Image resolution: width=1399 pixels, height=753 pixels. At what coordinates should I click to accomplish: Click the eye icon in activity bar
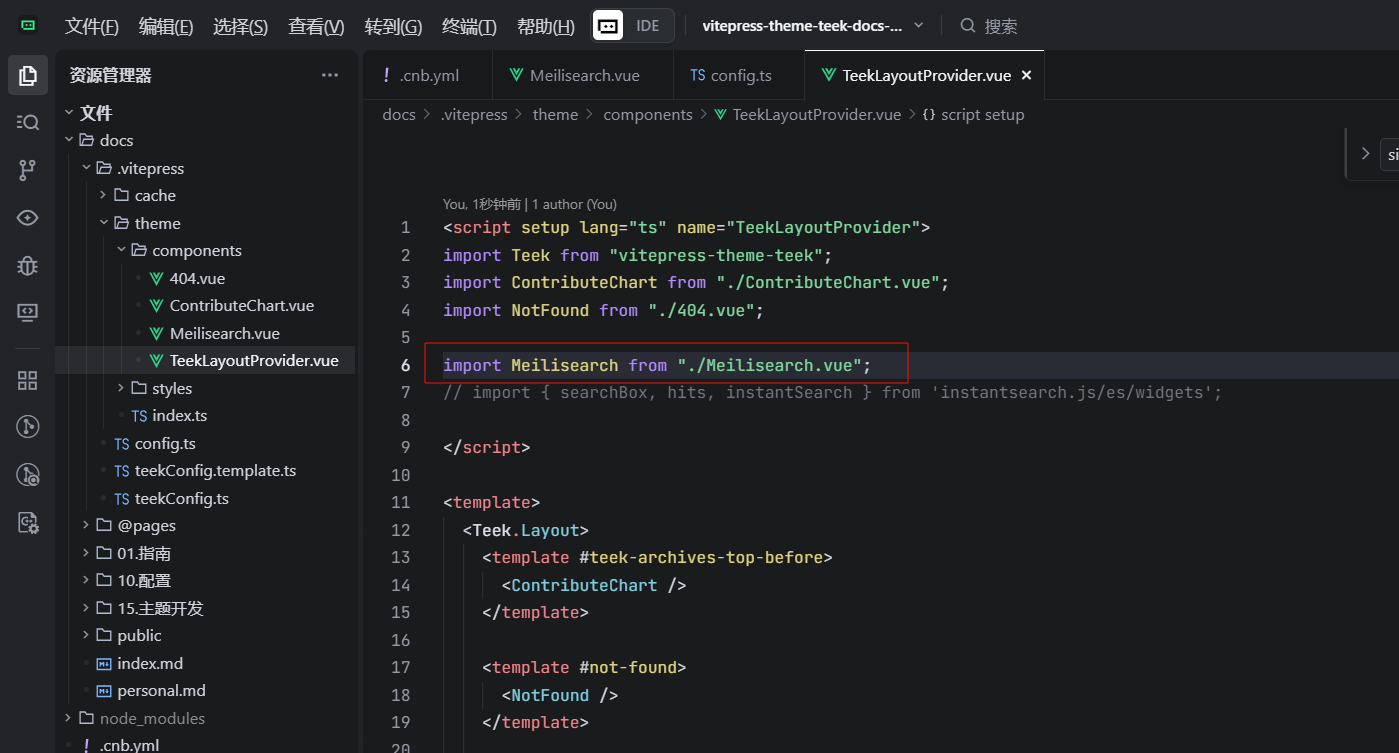[28, 218]
